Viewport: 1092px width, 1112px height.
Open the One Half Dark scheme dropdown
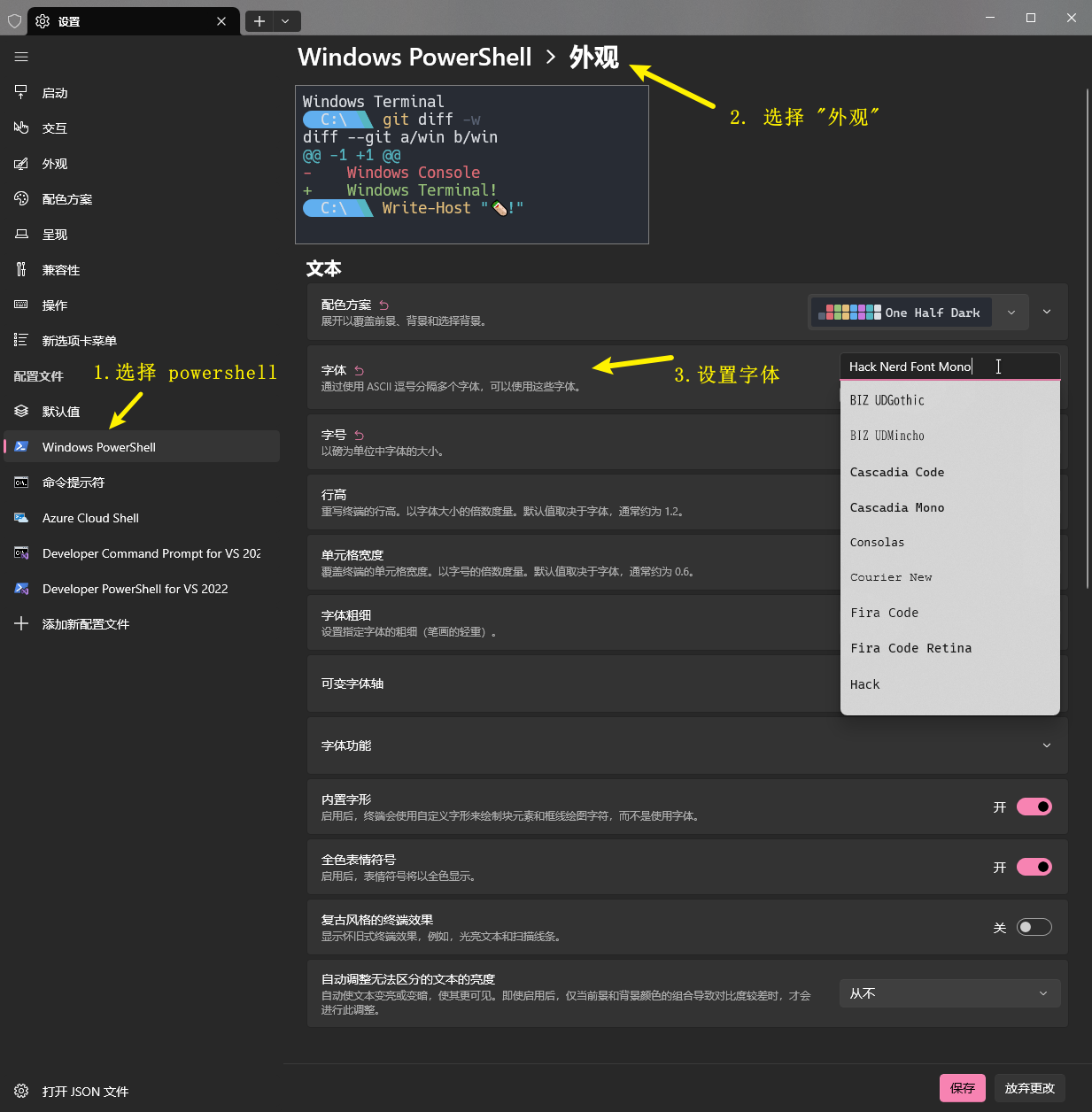[x=918, y=313]
